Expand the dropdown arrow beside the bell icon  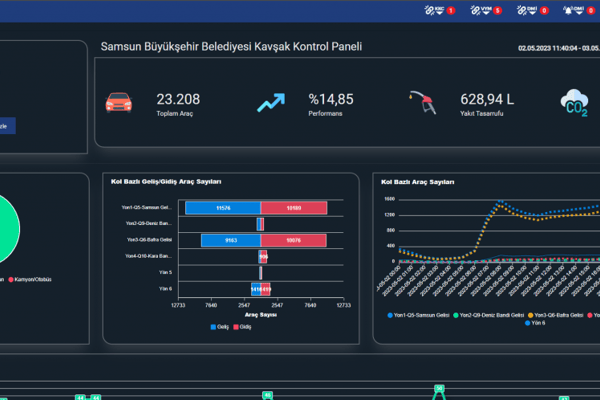(x=579, y=13)
